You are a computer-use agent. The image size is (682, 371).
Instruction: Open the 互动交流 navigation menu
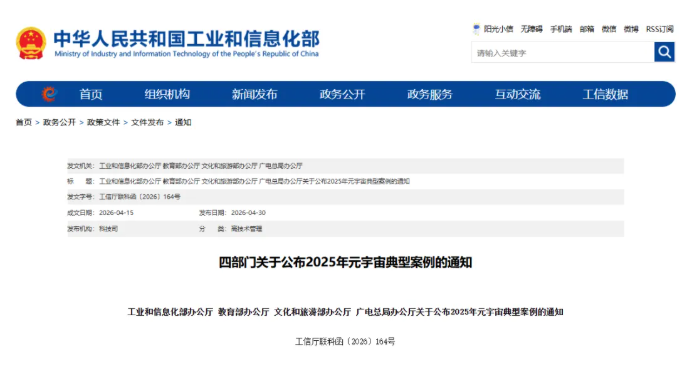[x=518, y=94]
